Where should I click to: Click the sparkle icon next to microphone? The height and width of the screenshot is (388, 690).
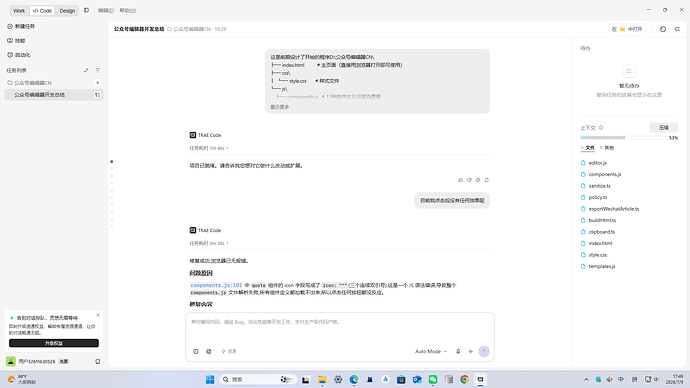tap(470, 351)
